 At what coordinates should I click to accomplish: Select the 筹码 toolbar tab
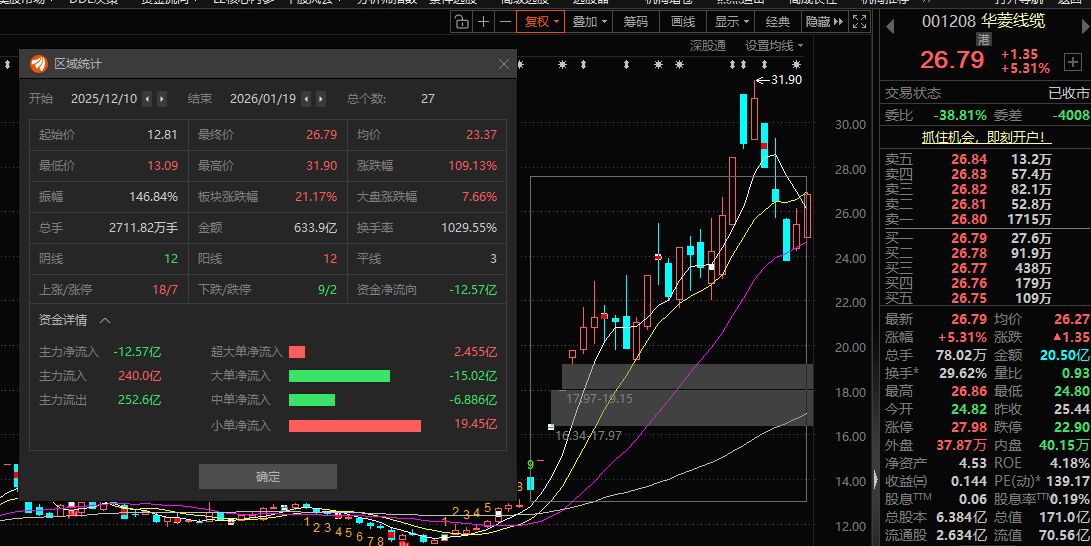635,22
